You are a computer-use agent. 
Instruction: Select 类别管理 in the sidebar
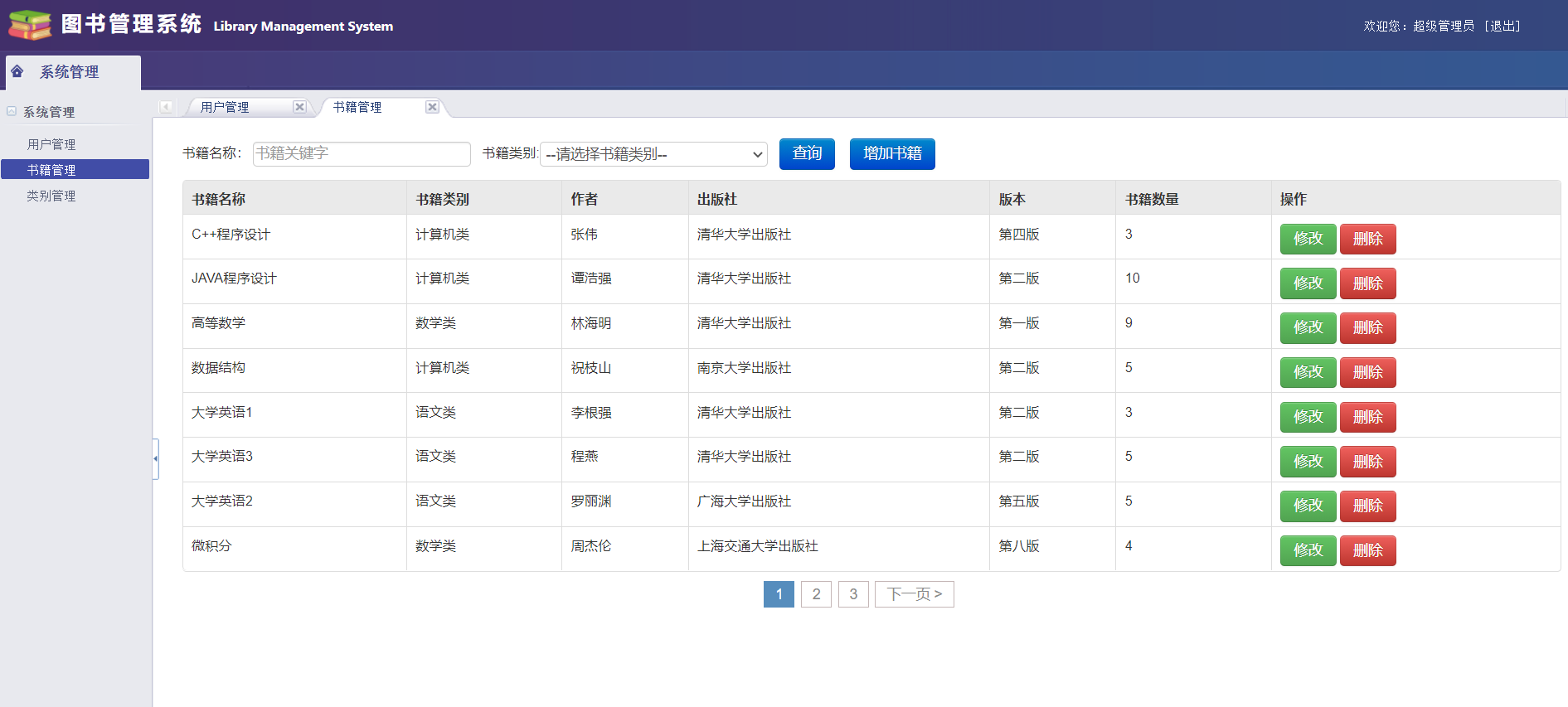[51, 196]
